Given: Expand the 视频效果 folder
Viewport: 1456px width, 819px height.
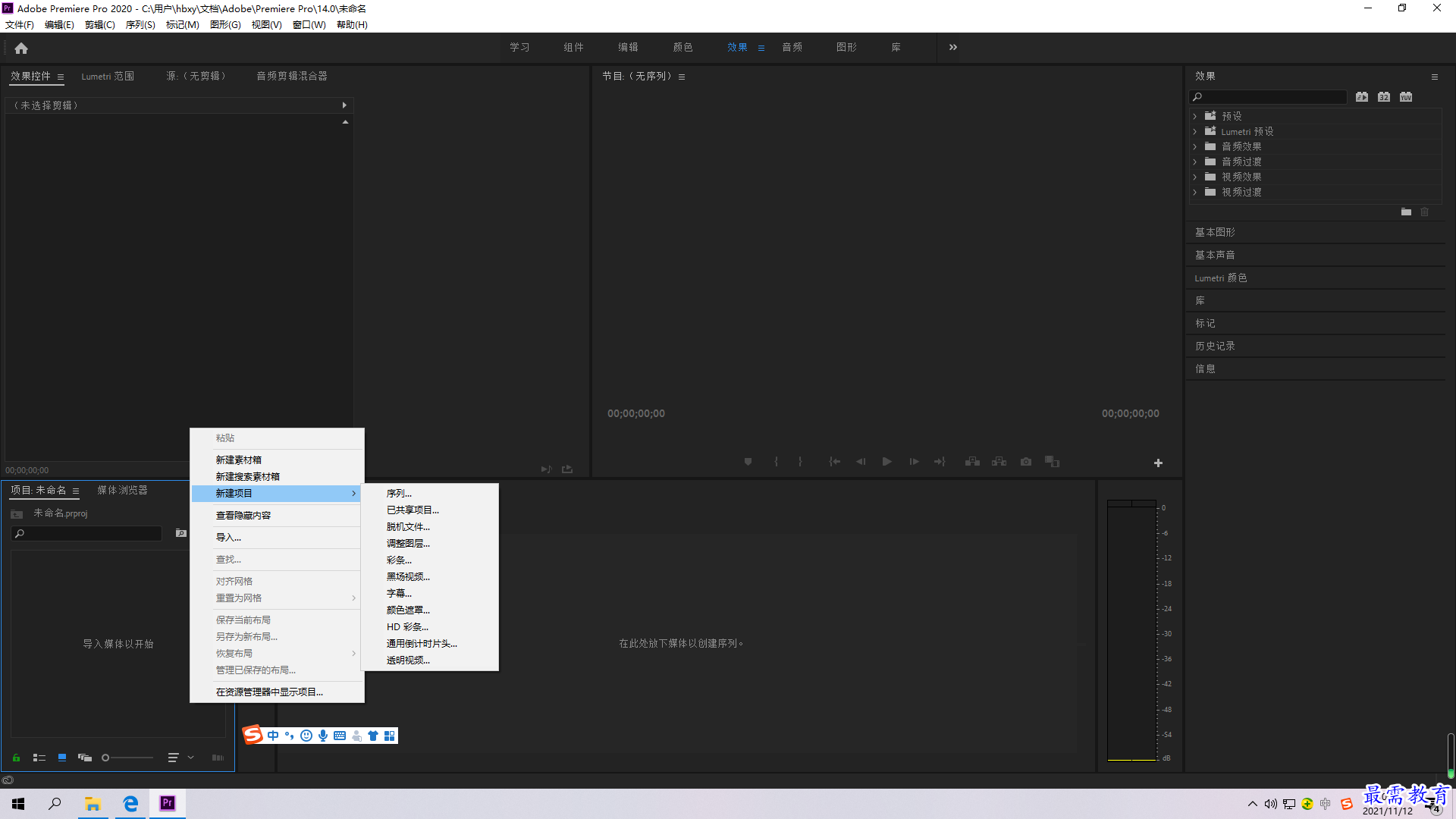Looking at the screenshot, I should [1195, 177].
